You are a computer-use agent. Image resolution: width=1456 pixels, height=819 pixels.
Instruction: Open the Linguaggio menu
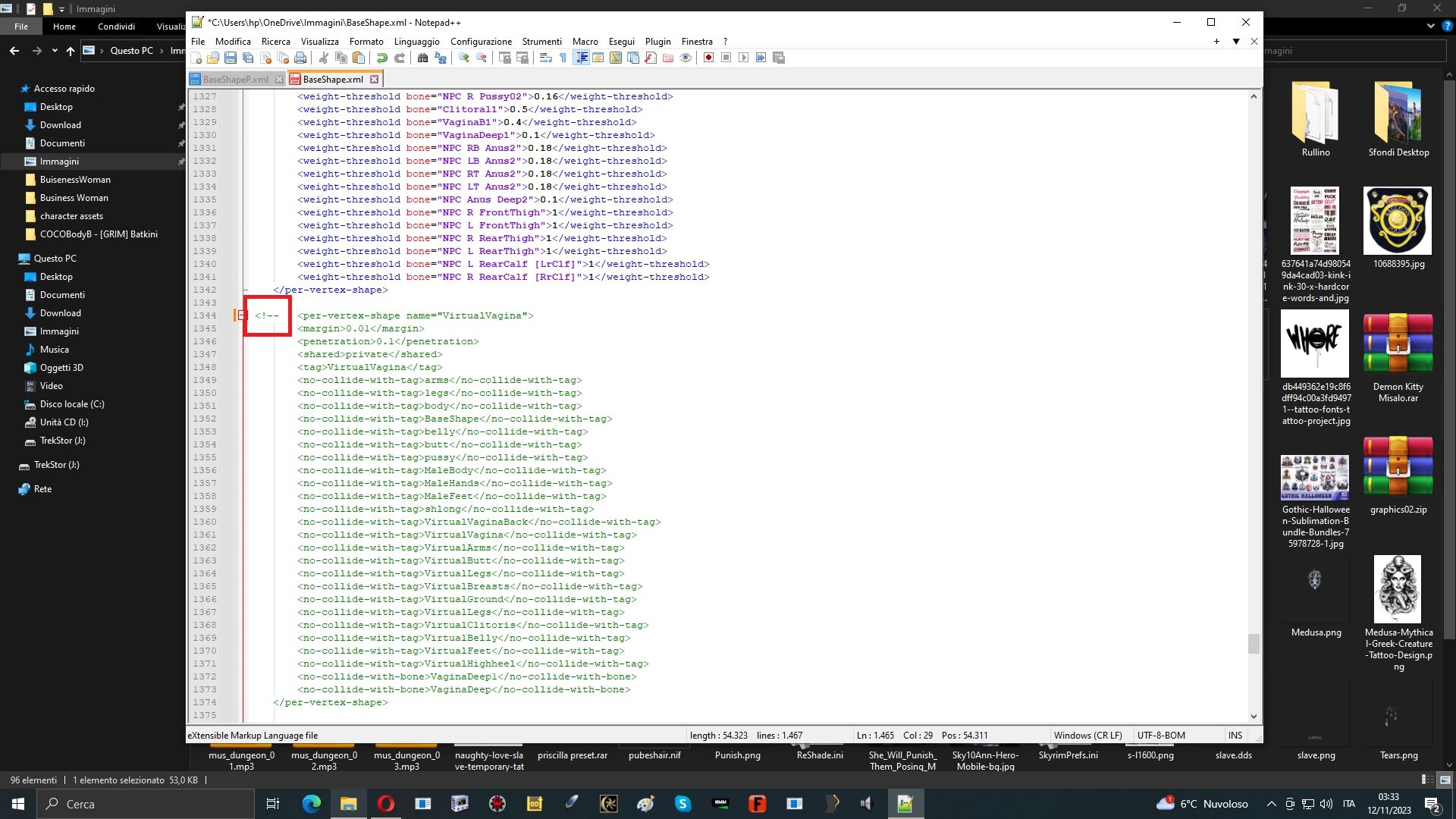(416, 42)
